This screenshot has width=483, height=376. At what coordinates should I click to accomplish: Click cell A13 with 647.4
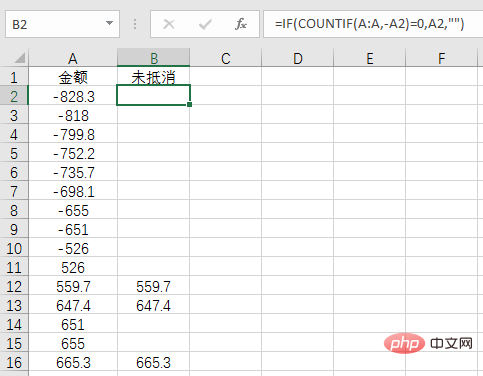point(73,305)
